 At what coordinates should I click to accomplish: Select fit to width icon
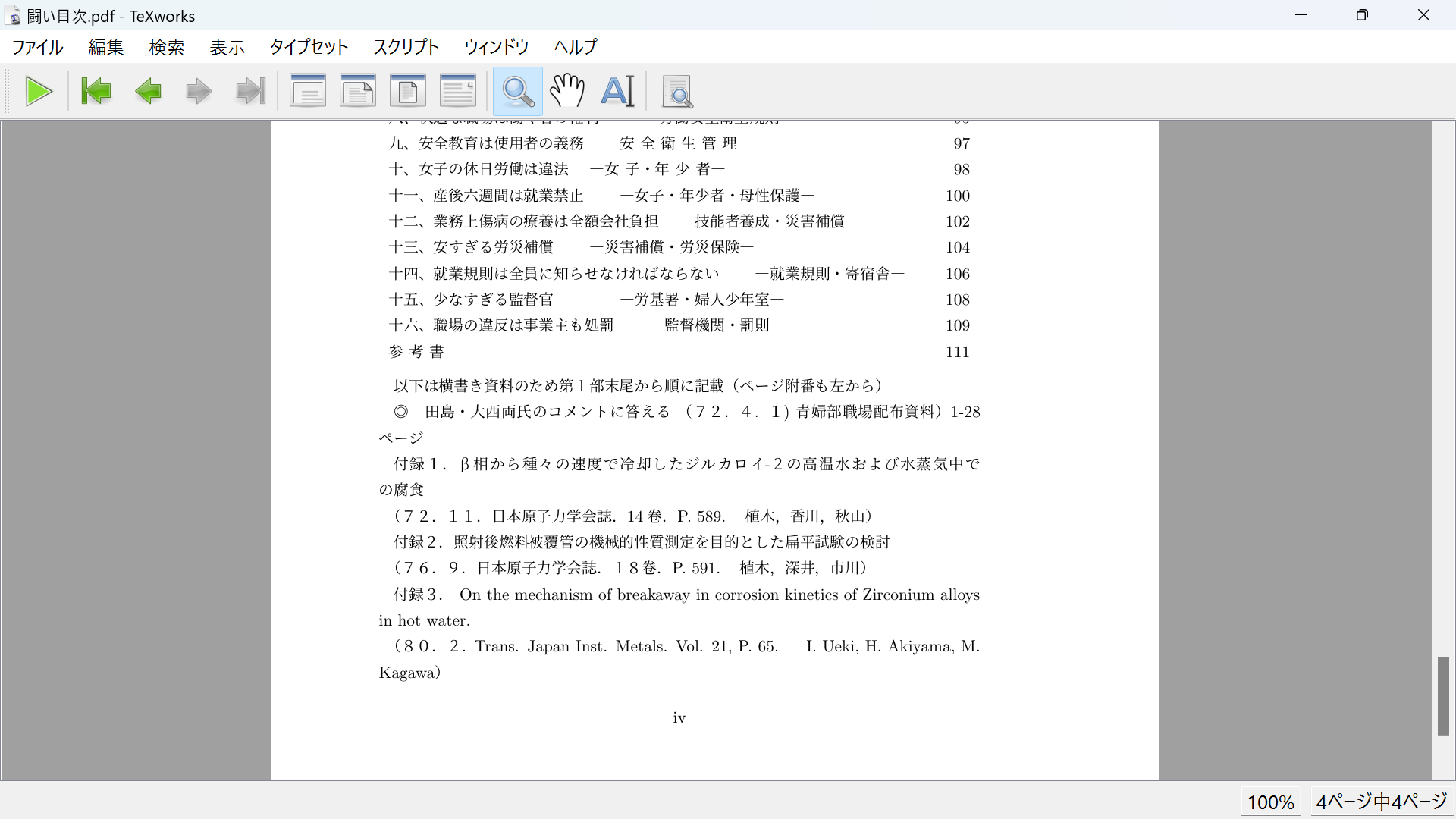click(358, 92)
